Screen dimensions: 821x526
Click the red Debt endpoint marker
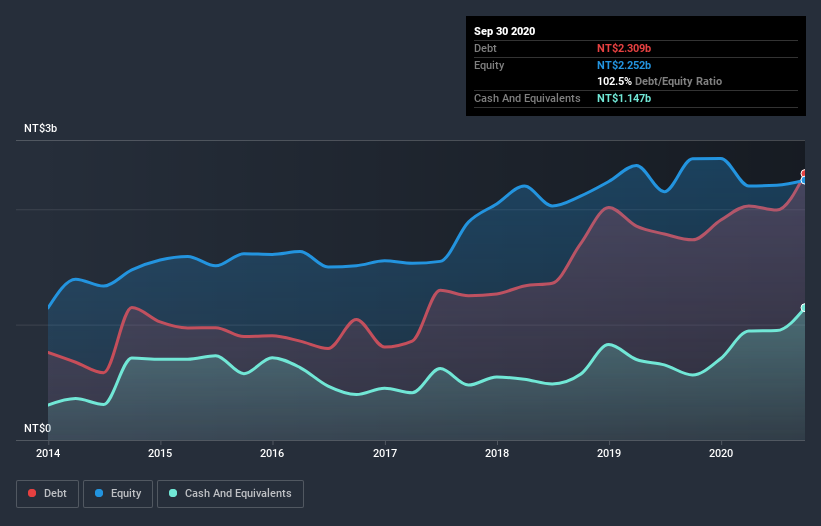click(x=804, y=173)
